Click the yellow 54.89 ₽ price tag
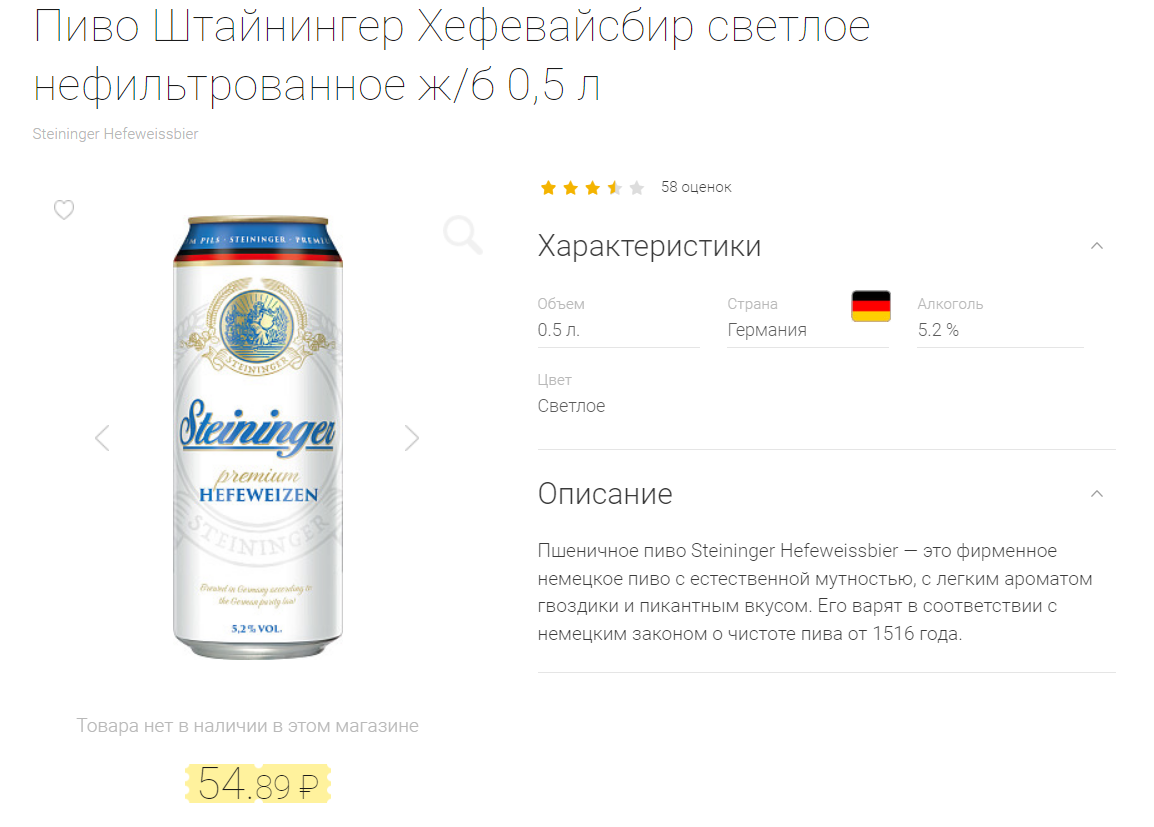Screen dimensions: 1154x827 pos(258,784)
